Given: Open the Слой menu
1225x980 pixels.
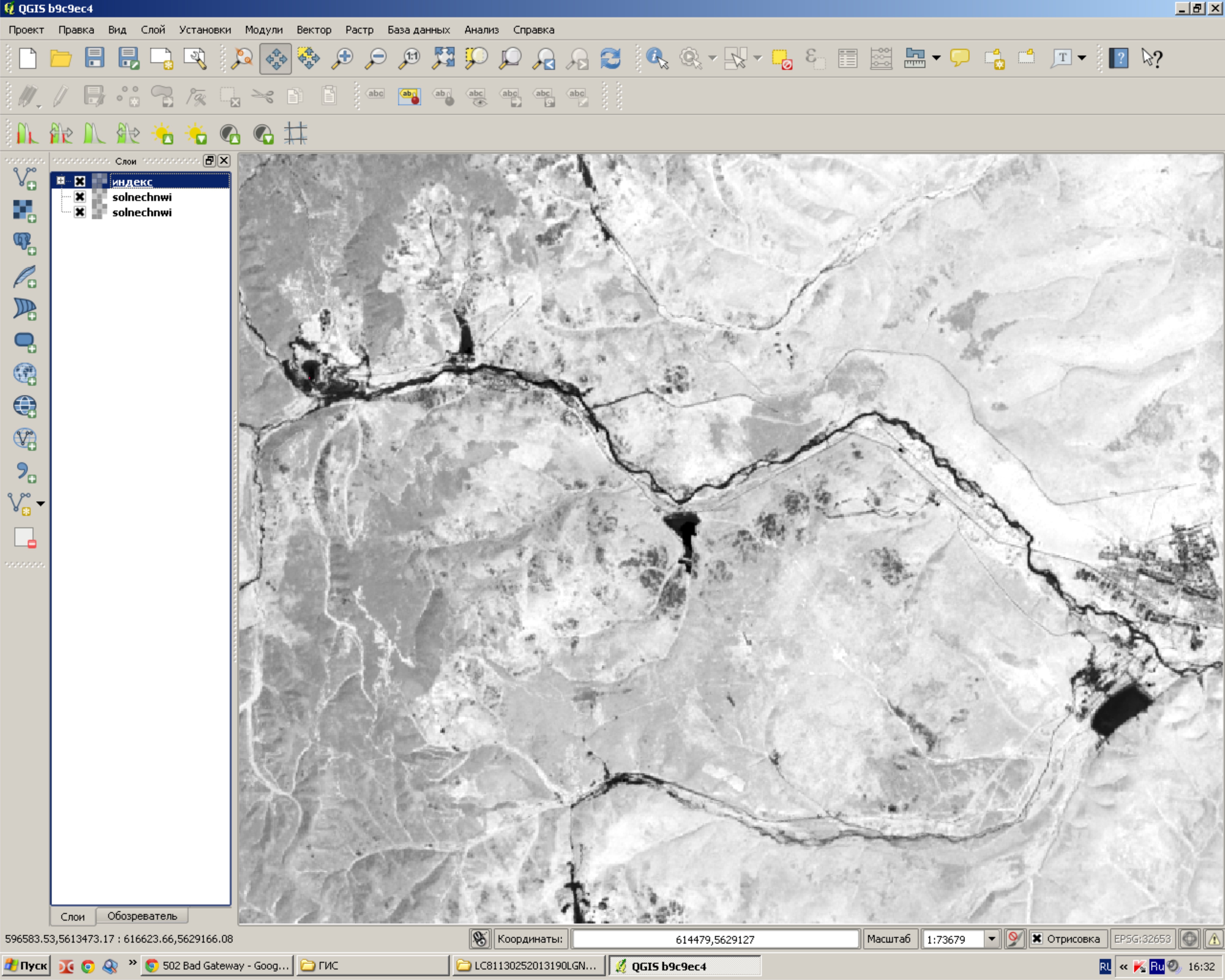Looking at the screenshot, I should (x=153, y=30).
